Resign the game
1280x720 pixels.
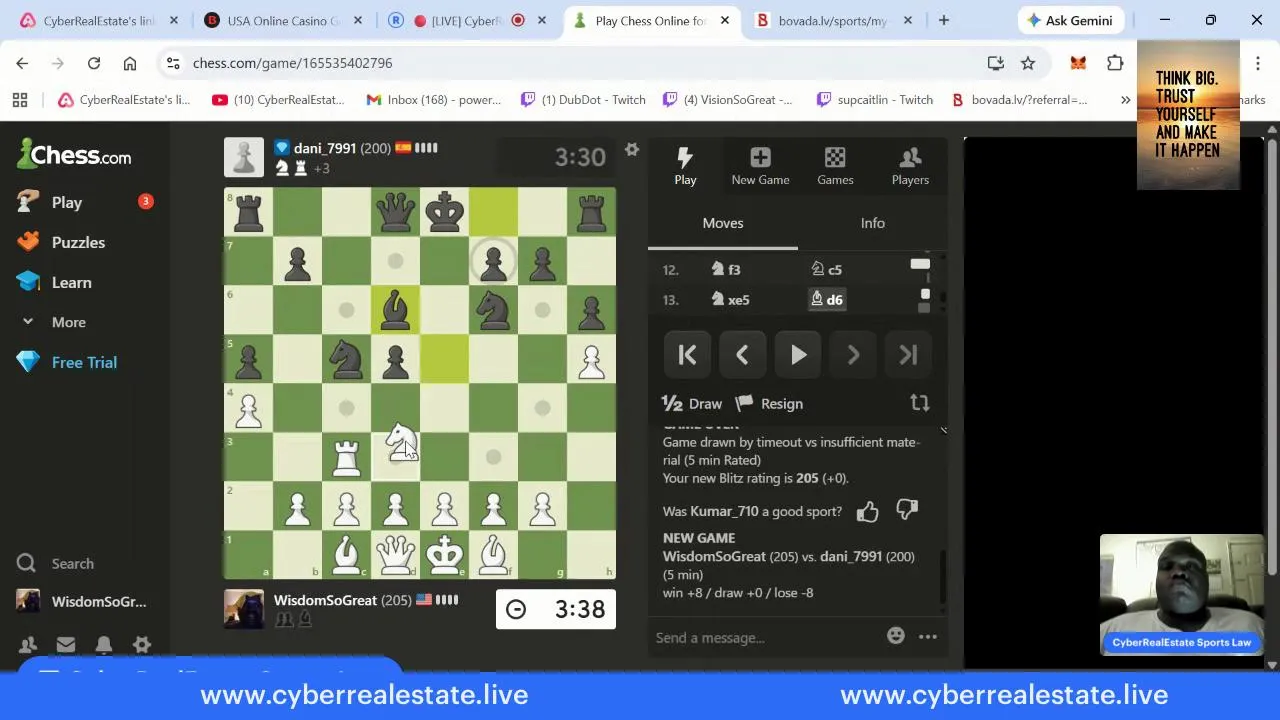(x=769, y=404)
